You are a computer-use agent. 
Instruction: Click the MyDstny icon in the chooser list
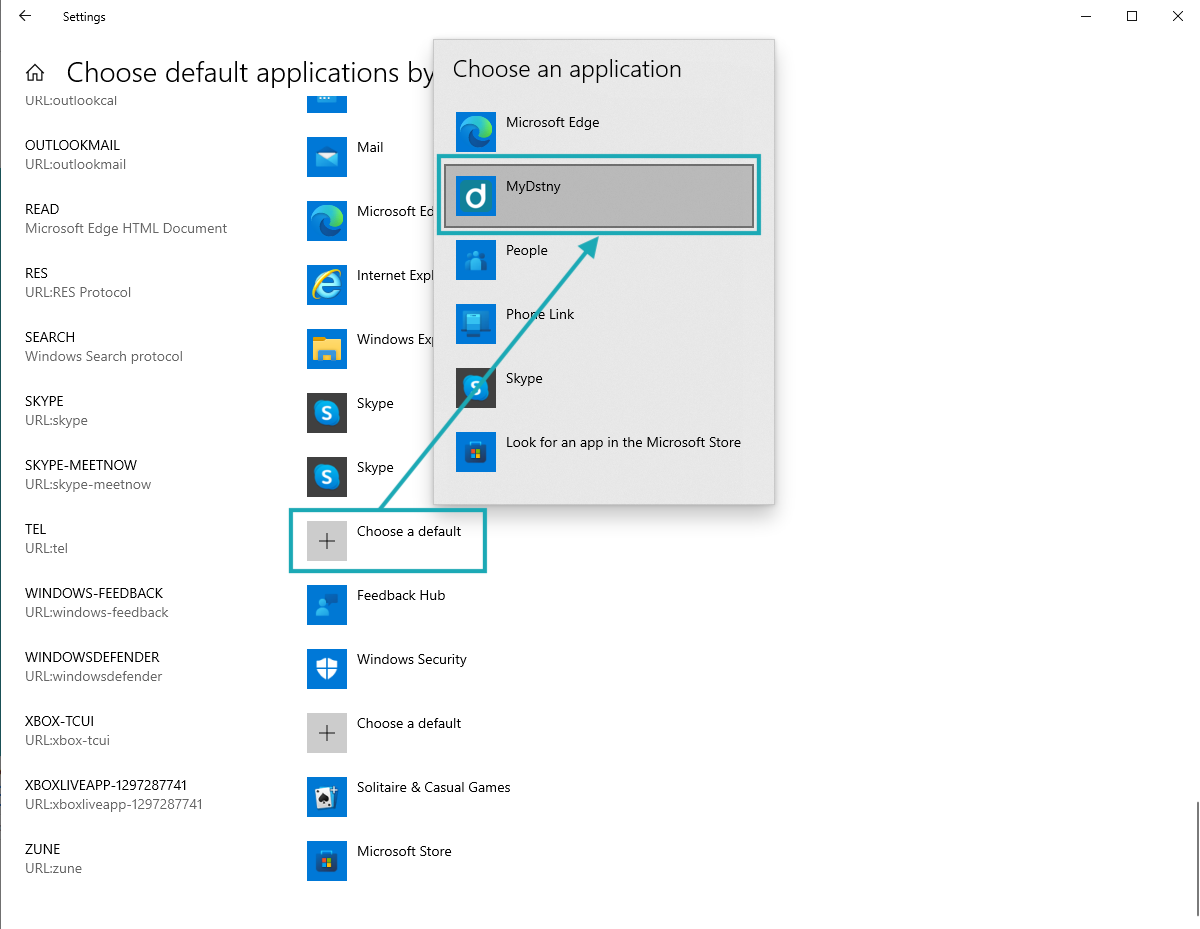point(476,195)
